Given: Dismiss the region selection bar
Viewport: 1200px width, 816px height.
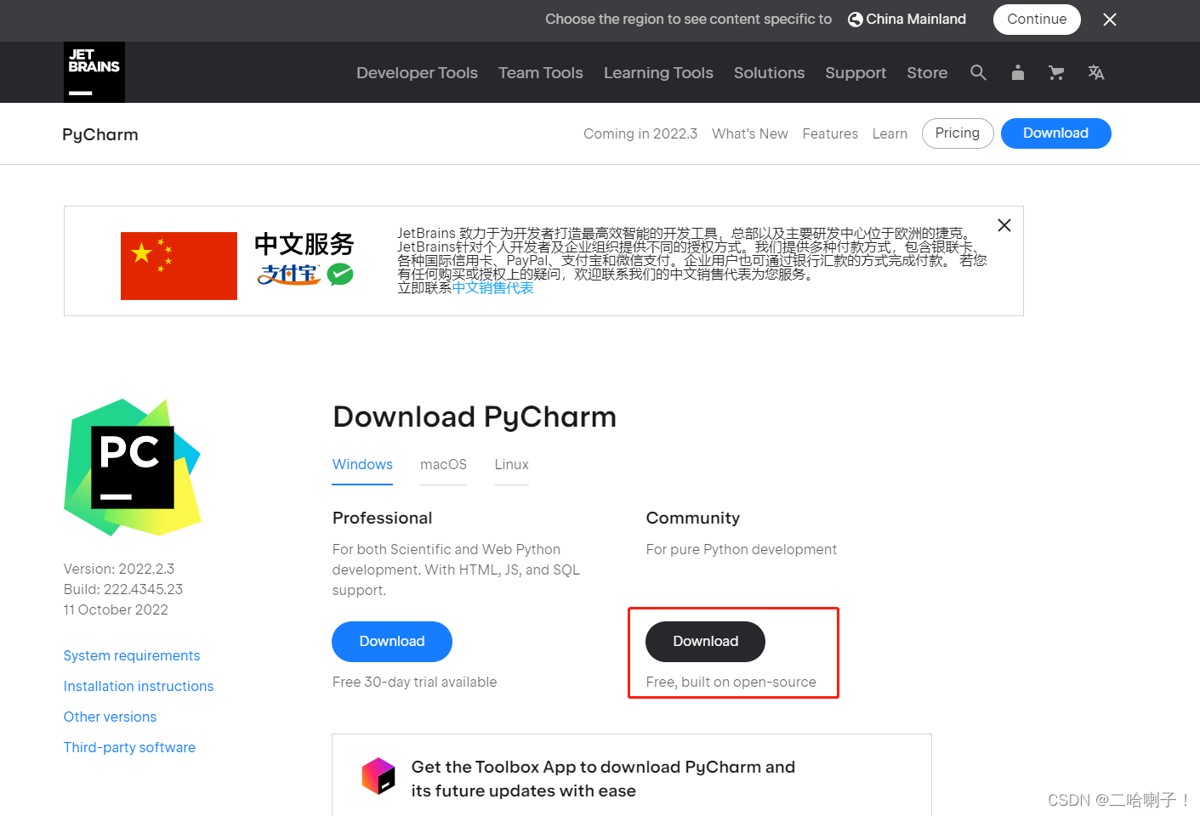Looking at the screenshot, I should (x=1109, y=19).
